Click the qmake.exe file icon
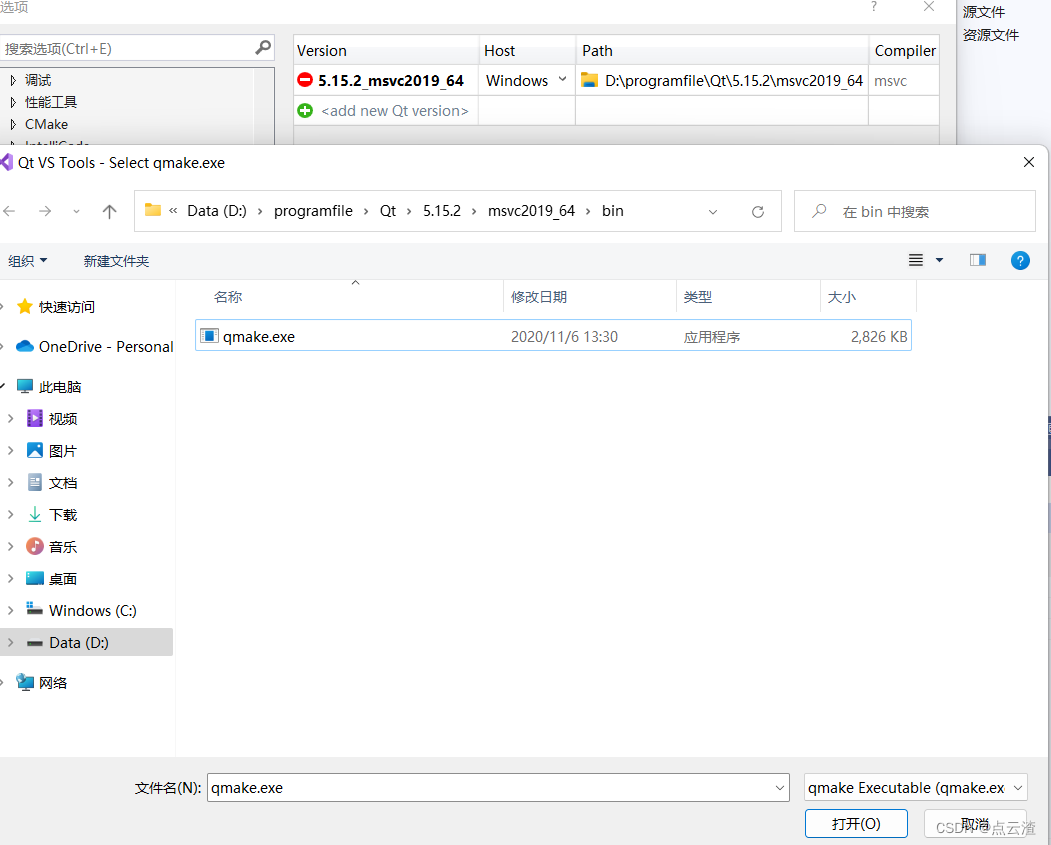 coord(209,336)
